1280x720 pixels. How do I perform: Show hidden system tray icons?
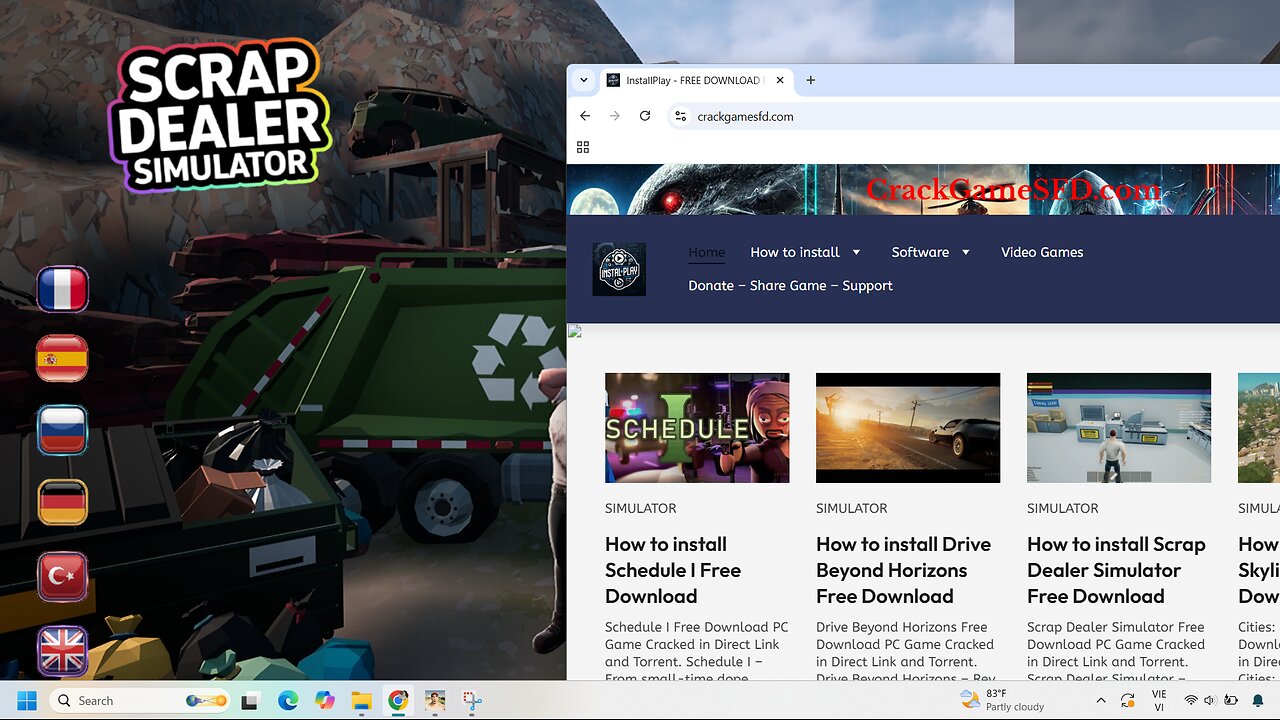[1101, 700]
